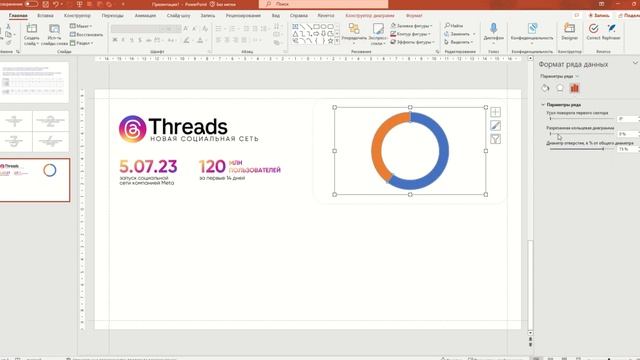This screenshot has width=640, height=360.
Task: Open the Заливка фигуры dropdown
Action: [411, 26]
